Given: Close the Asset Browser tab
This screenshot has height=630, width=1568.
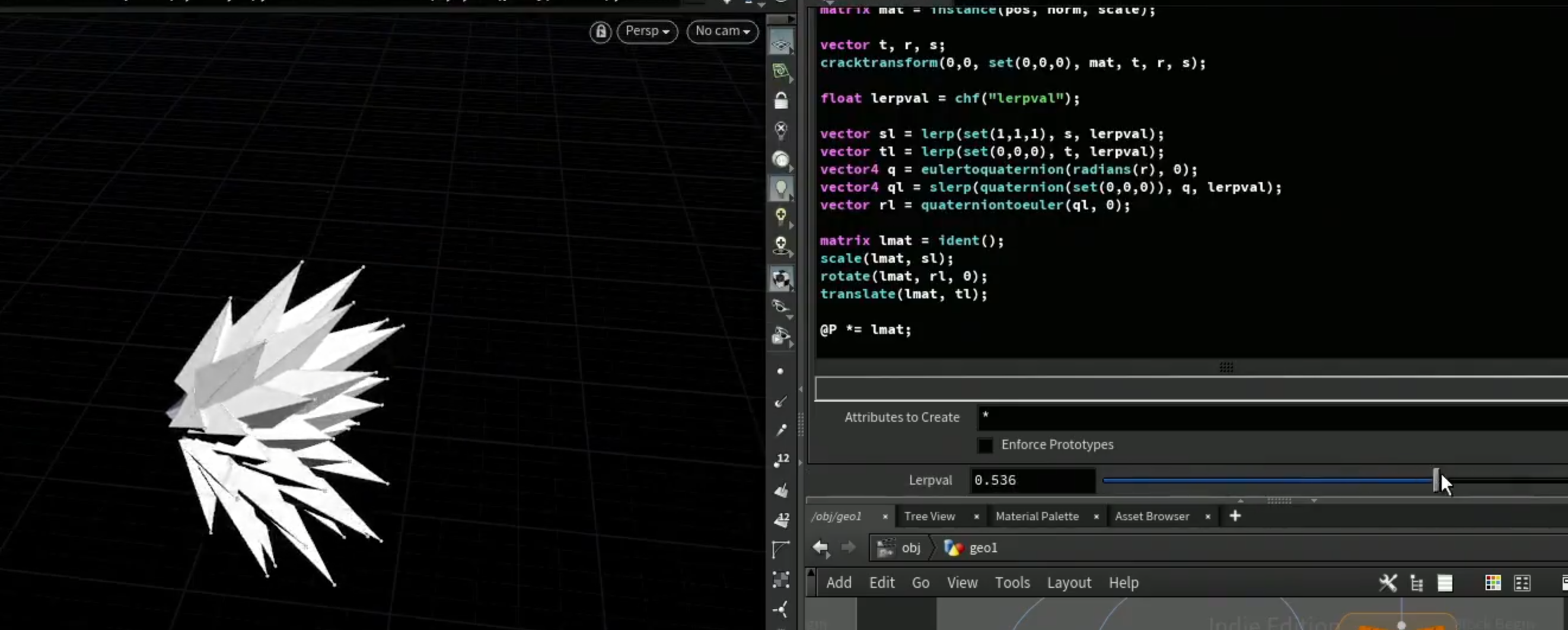Looking at the screenshot, I should 1207,517.
